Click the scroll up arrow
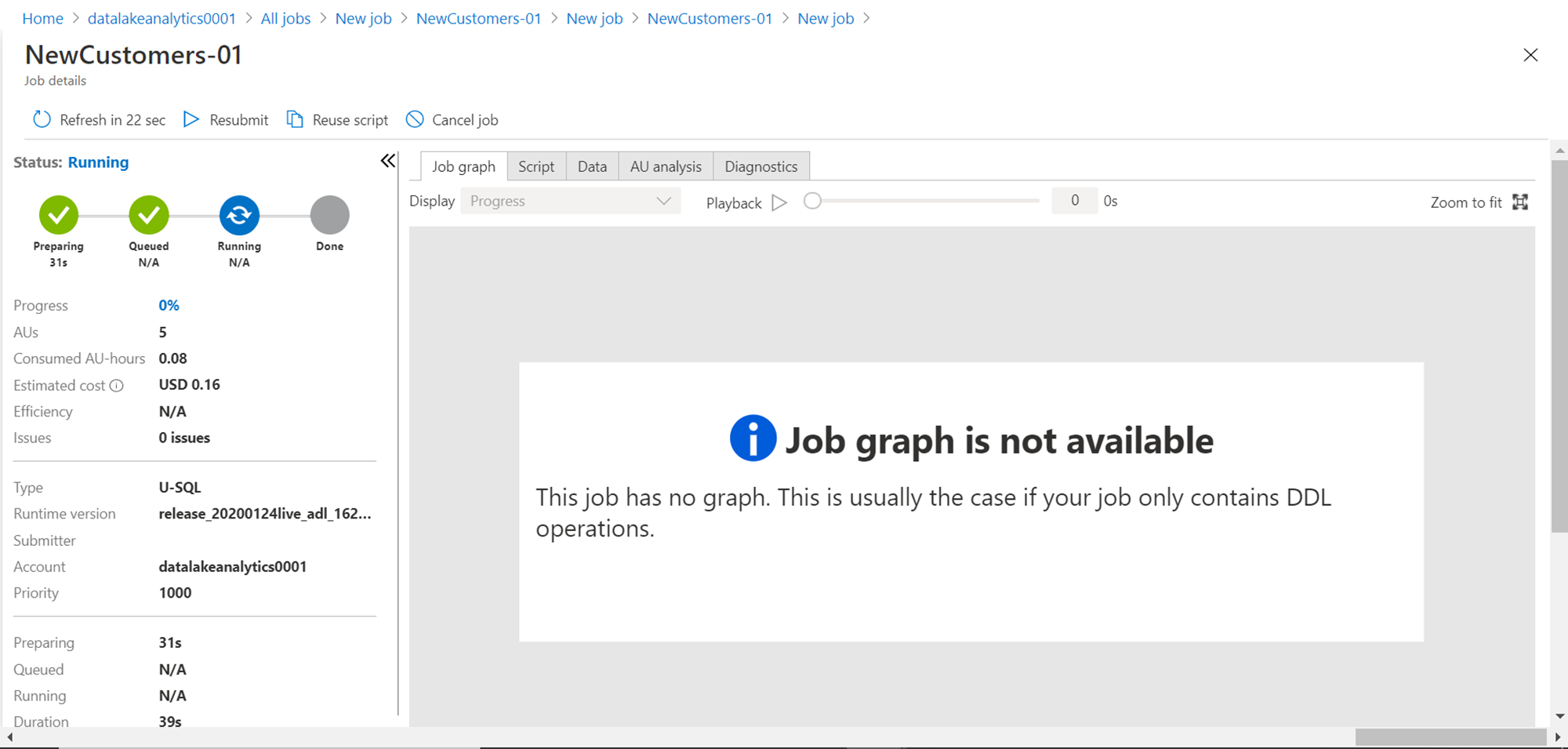This screenshot has width=1568, height=749. [1559, 150]
